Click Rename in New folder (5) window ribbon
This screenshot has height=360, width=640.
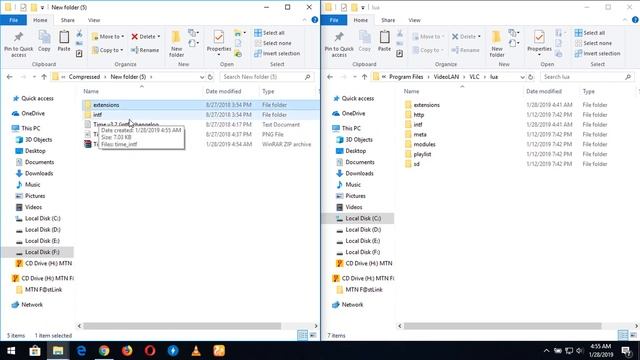pos(145,50)
